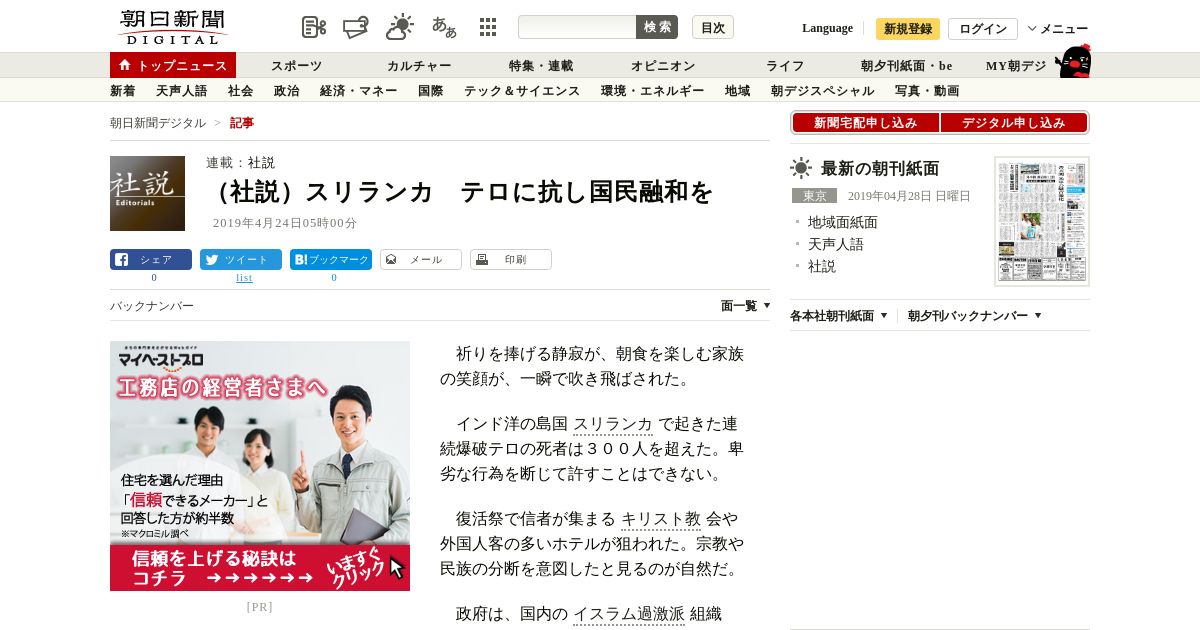Open the tweet list link
This screenshot has width=1200, height=630.
pos(244,277)
